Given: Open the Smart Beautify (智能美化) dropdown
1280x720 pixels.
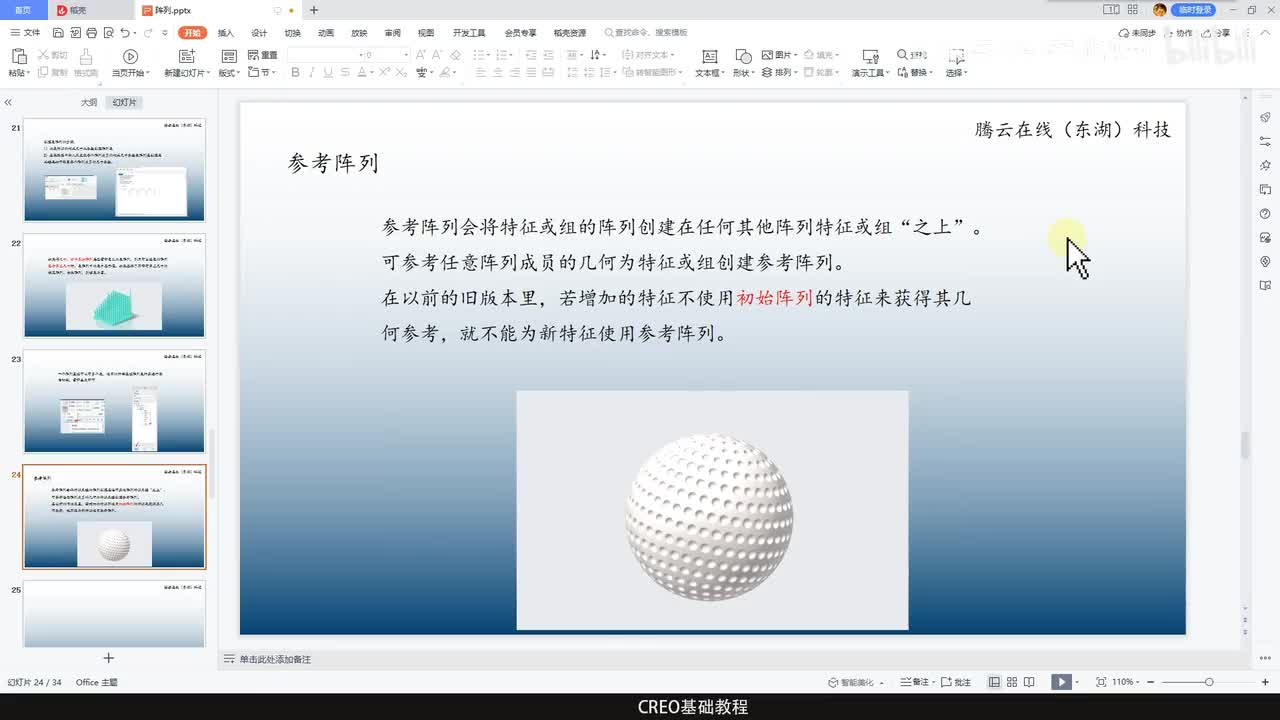Looking at the screenshot, I should point(882,682).
